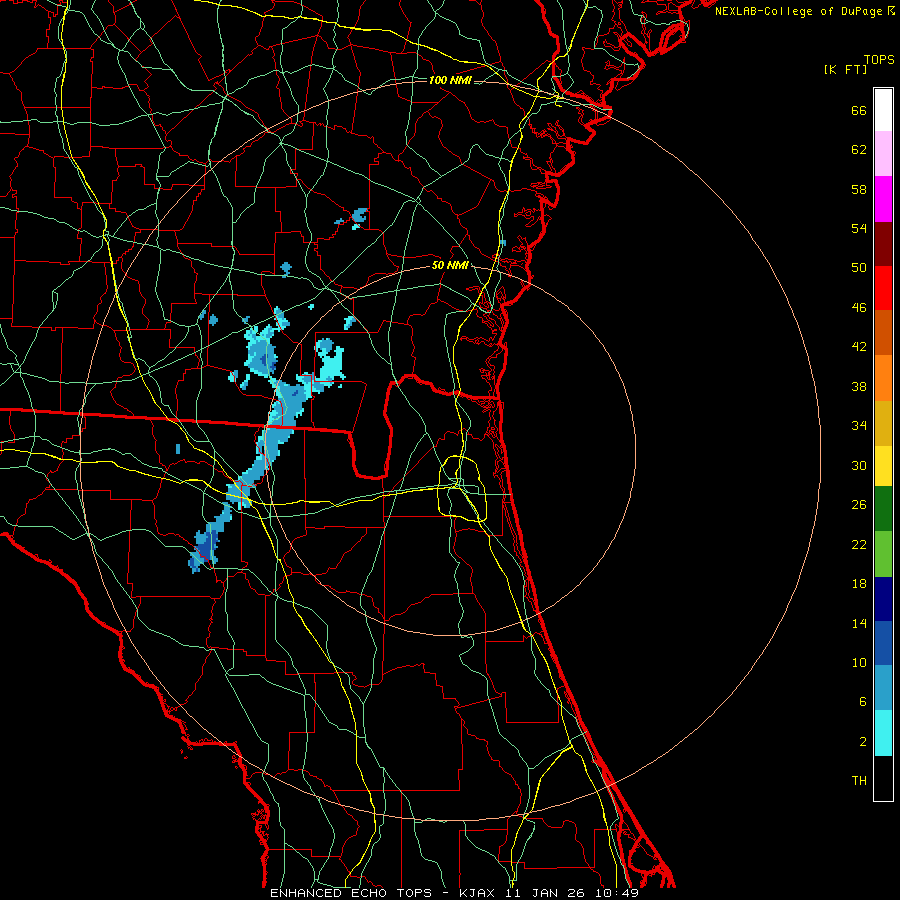The image size is (900, 900).
Task: Click the light blue 6 legend swatch
Action: click(x=883, y=687)
